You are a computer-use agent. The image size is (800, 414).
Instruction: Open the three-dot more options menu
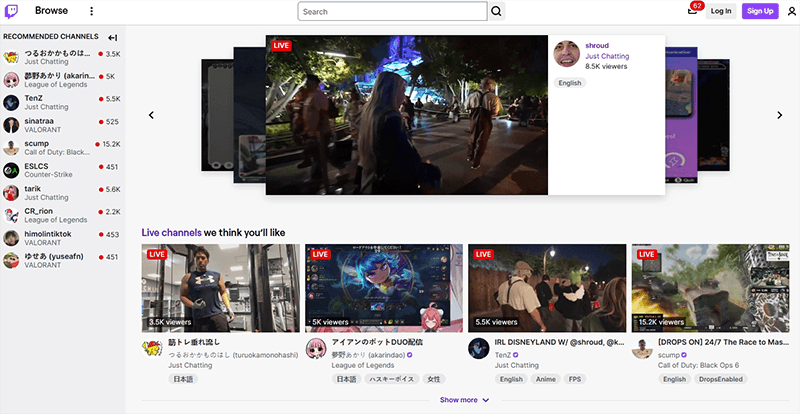pos(91,11)
